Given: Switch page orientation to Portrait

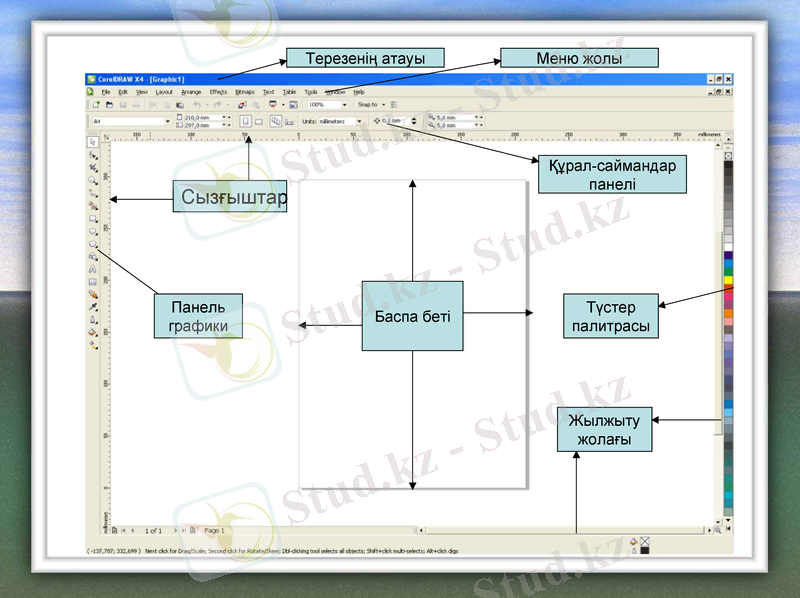Looking at the screenshot, I should point(245,121).
